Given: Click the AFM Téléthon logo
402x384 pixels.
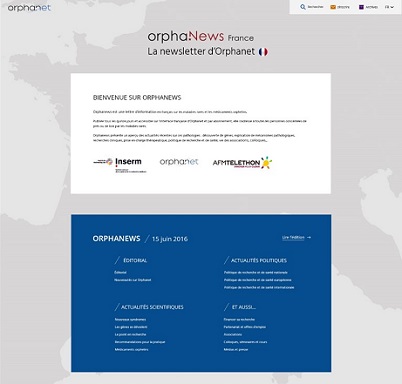Looking at the screenshot, I should click(242, 163).
